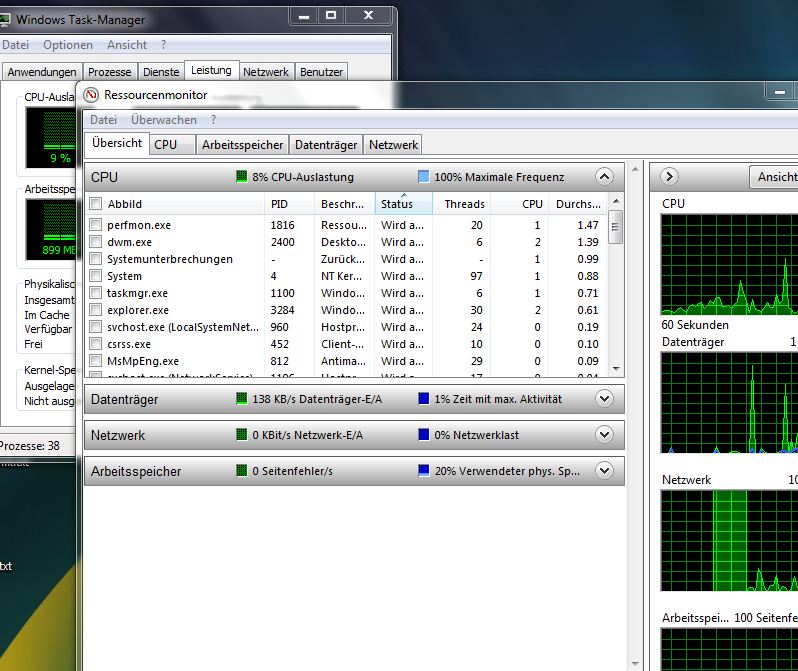The width and height of the screenshot is (798, 671).
Task: Open Datei menu in Ressourcenmonitor
Action: pos(103,120)
